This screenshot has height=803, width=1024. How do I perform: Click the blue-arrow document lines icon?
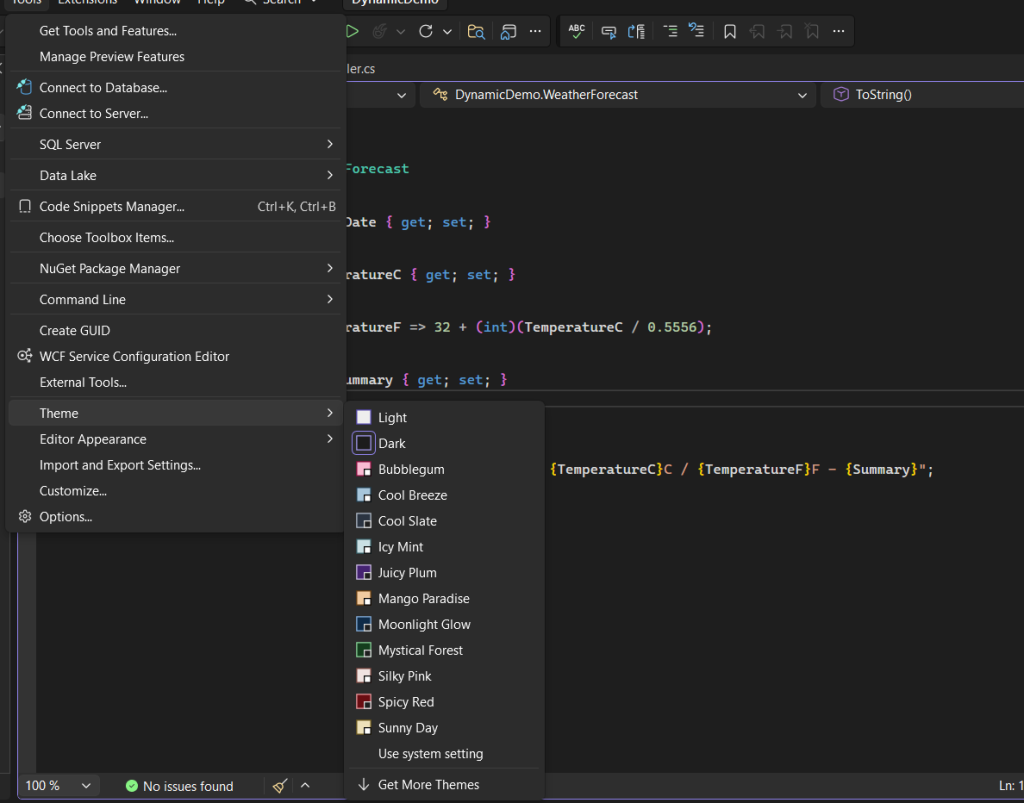[636, 31]
